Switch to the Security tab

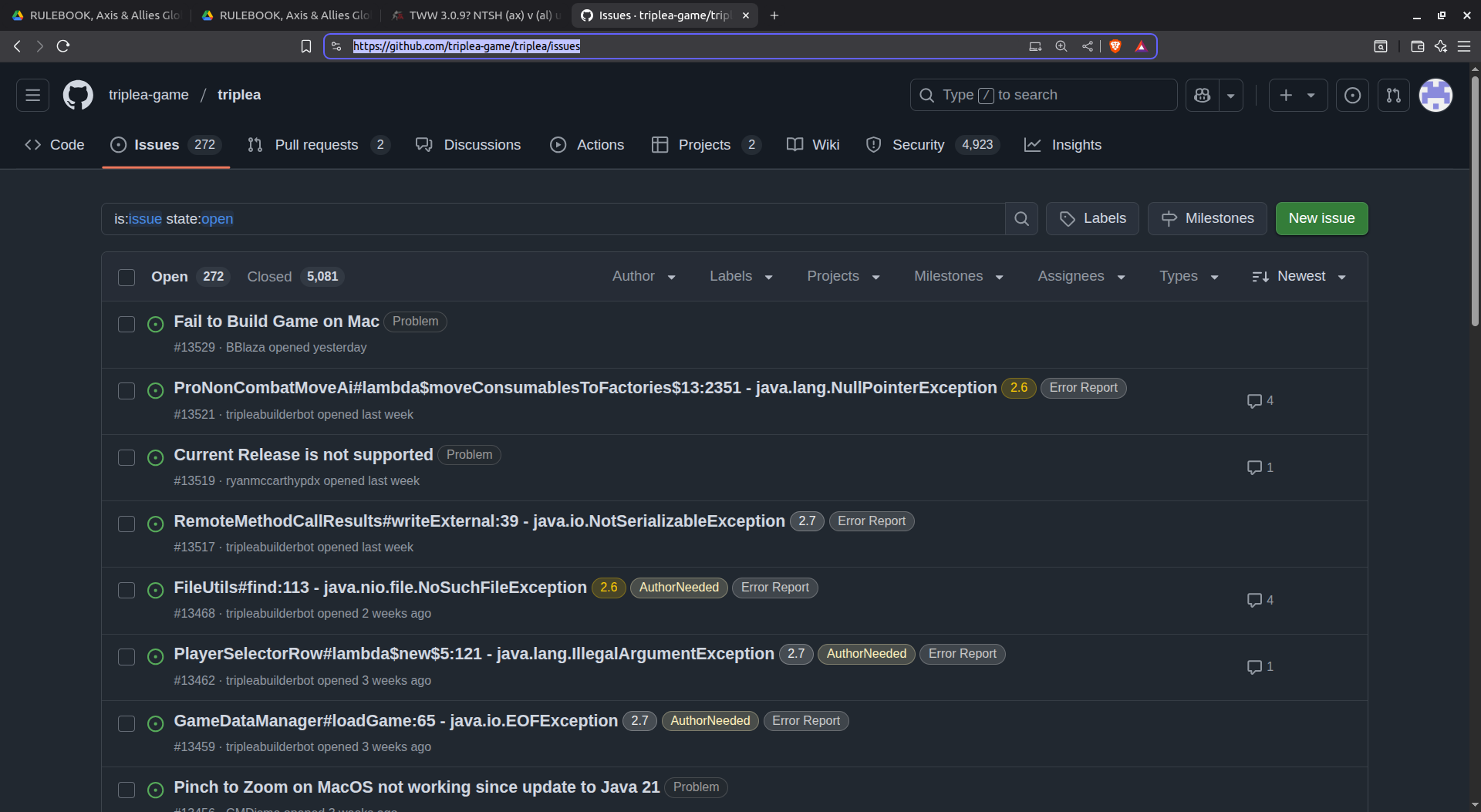932,145
